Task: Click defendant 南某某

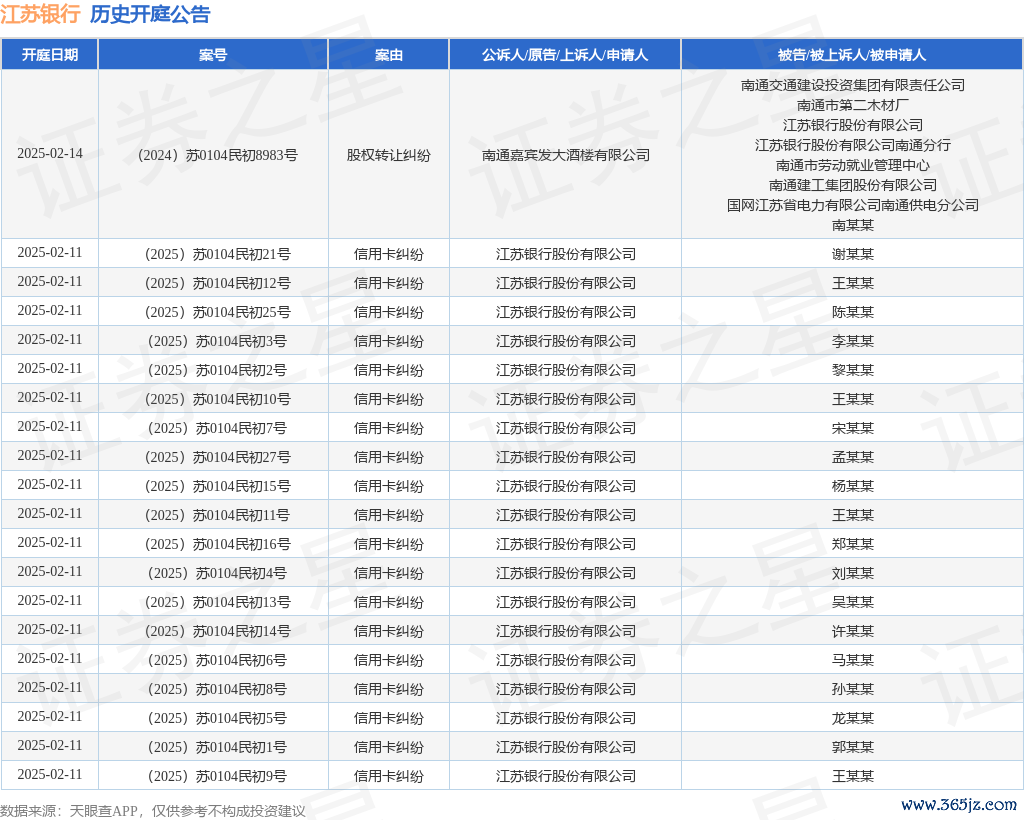Action: pos(852,225)
